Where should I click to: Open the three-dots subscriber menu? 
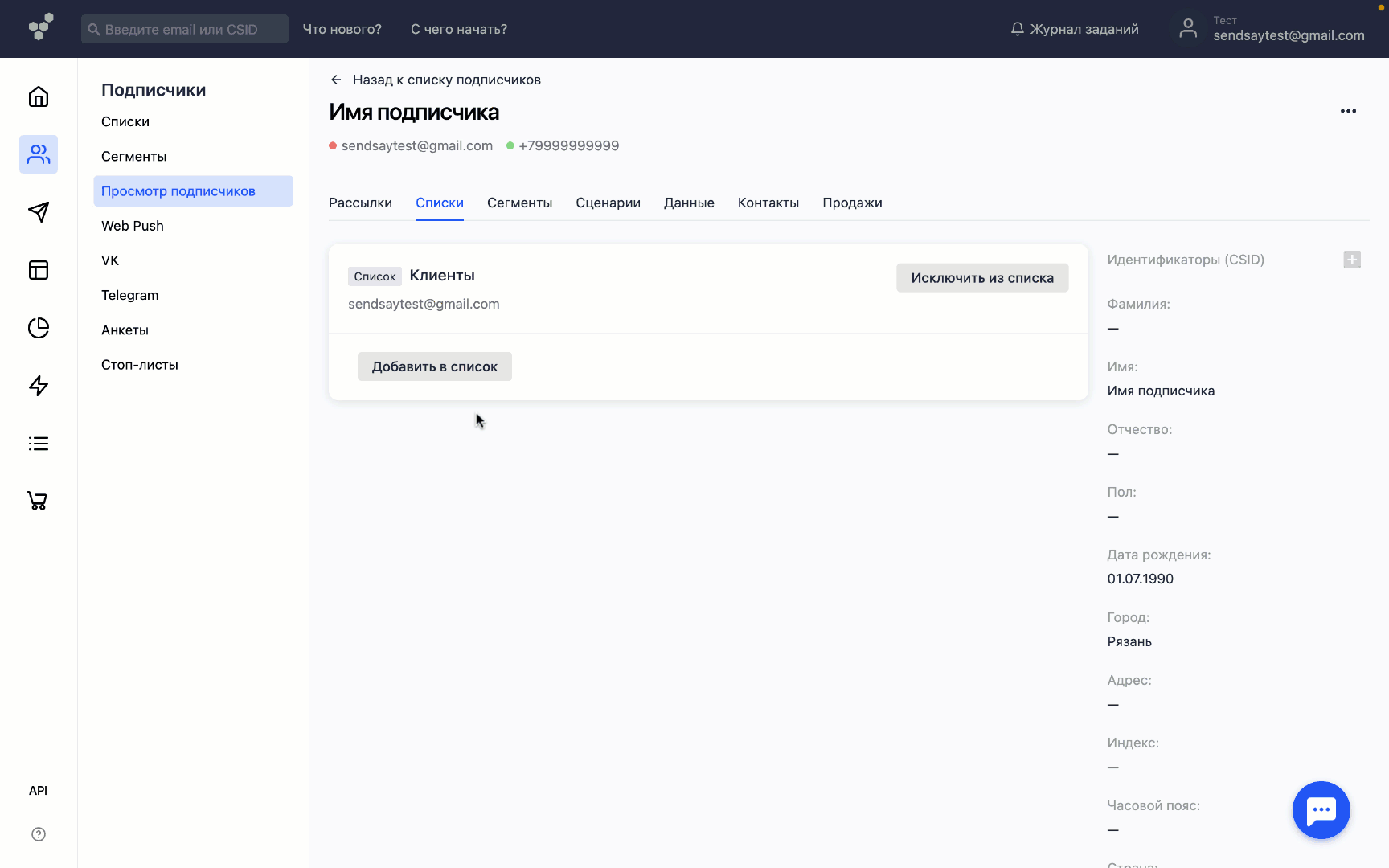[x=1348, y=112]
